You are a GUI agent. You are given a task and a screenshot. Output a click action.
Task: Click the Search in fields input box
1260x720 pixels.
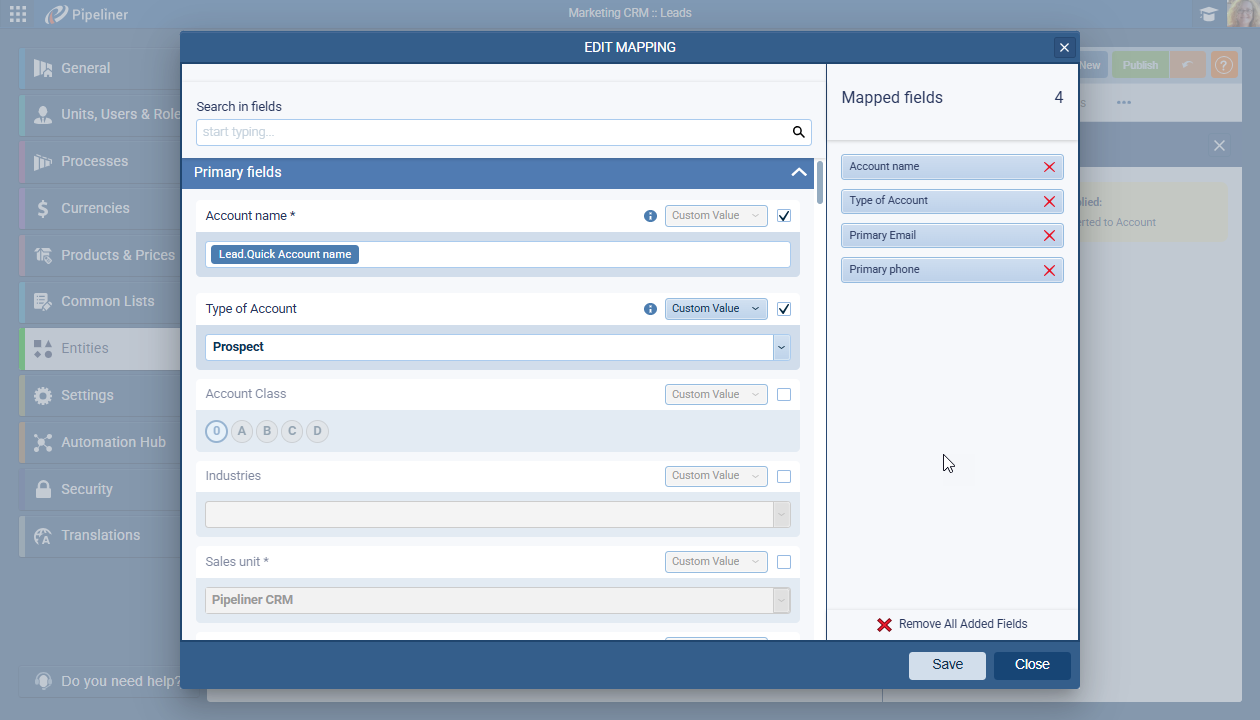(x=492, y=132)
